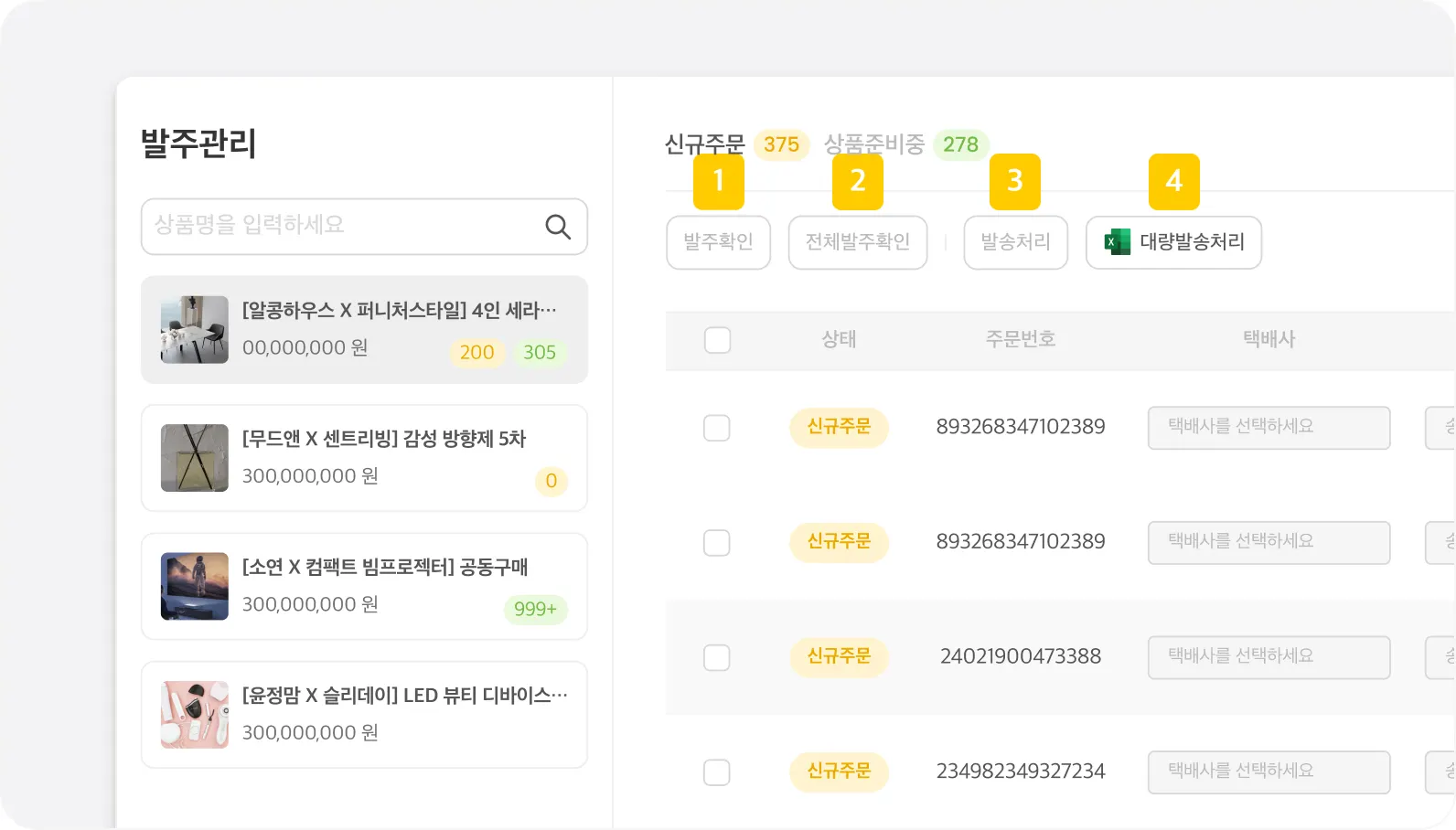Click yellow step marker number 1

coord(719,181)
